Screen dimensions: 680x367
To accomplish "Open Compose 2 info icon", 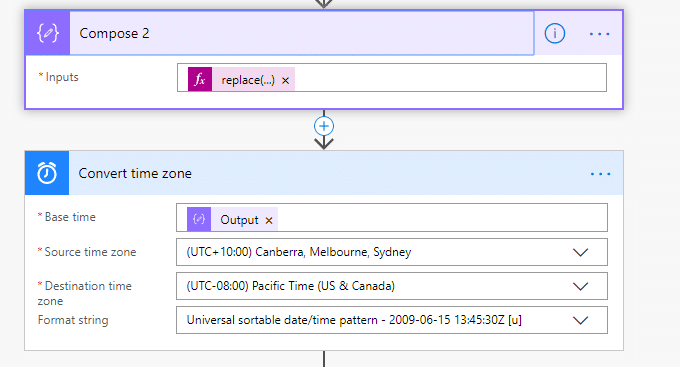I will (555, 33).
